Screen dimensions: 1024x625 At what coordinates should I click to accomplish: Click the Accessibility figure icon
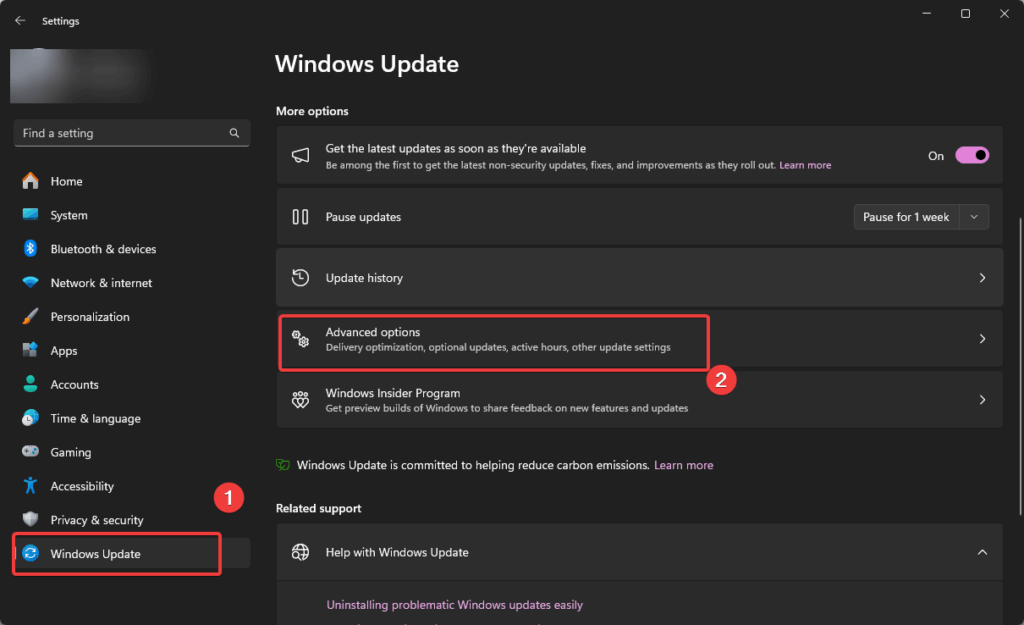pyautogui.click(x=30, y=485)
